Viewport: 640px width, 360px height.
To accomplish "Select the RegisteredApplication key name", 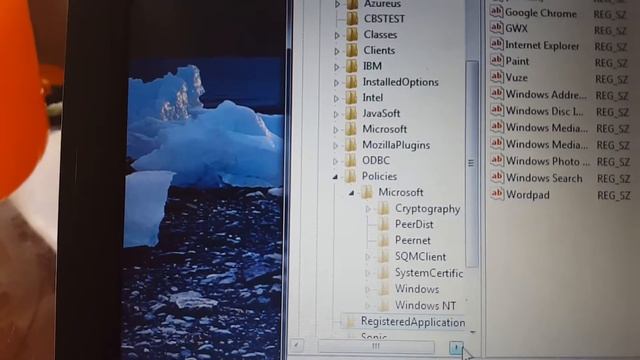I will (413, 322).
